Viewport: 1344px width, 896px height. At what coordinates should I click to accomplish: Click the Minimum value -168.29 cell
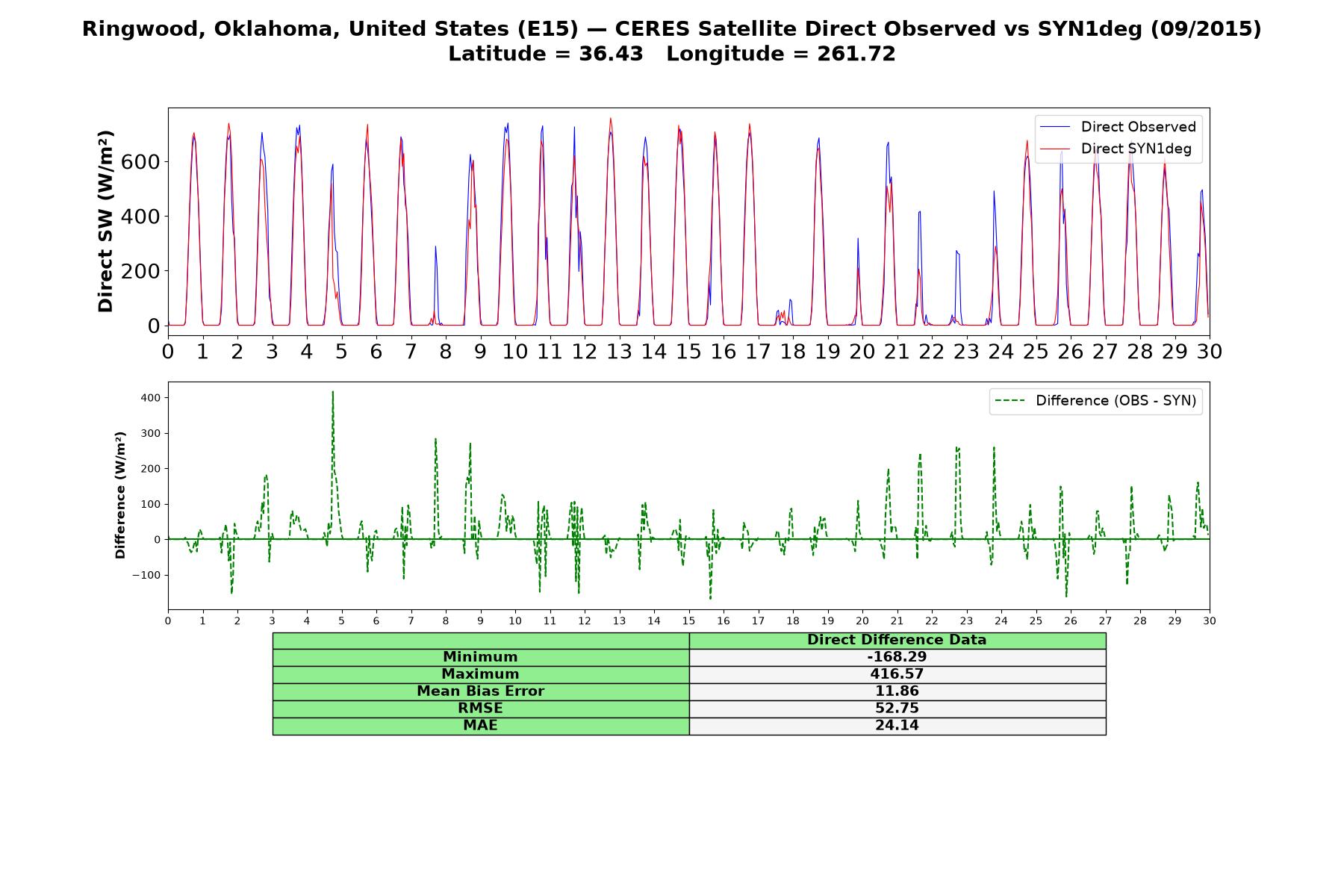click(897, 657)
